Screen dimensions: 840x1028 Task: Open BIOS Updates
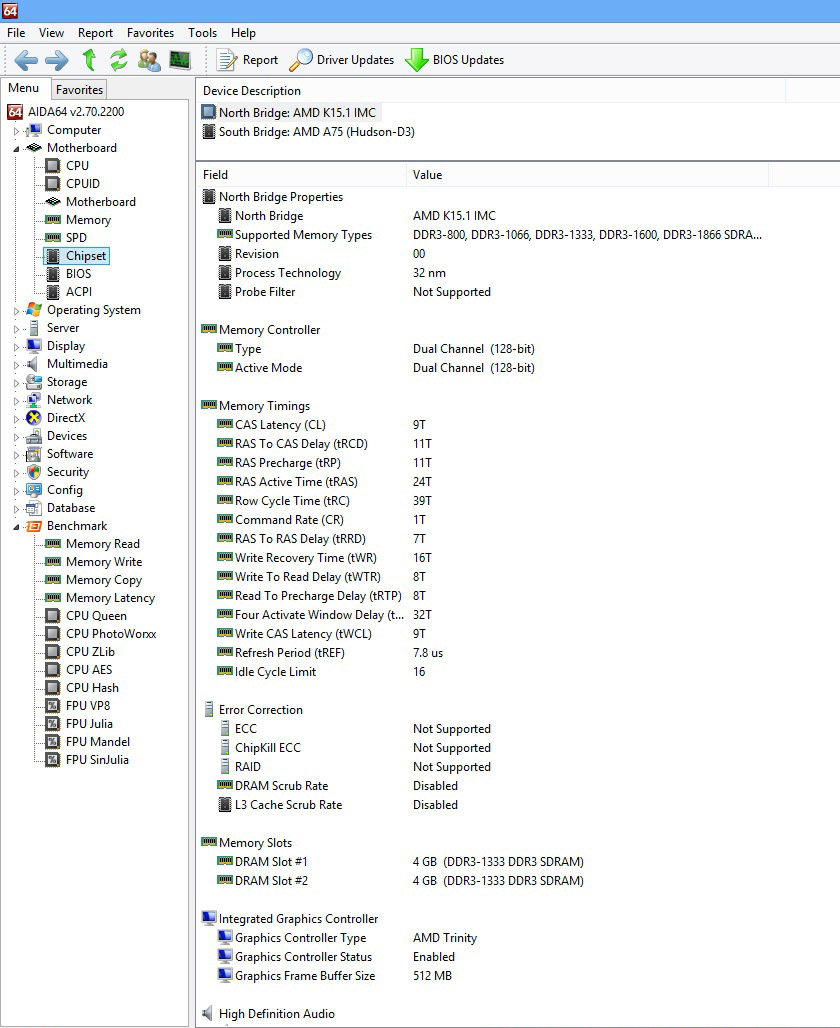tap(454, 60)
